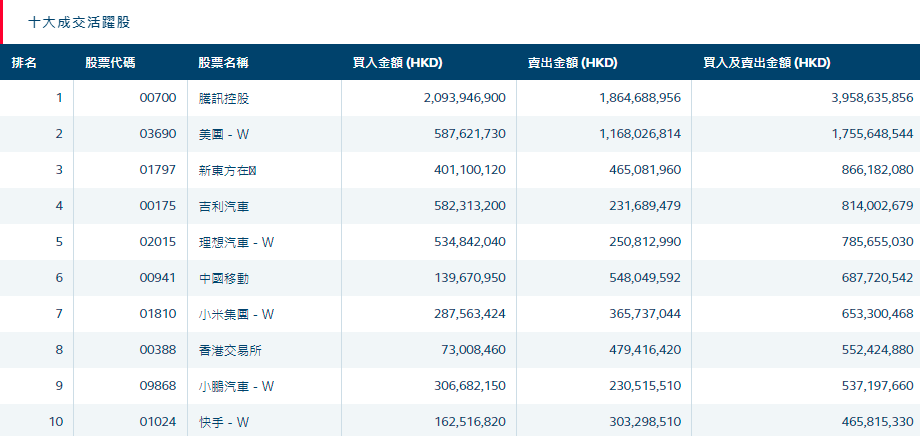Image resolution: width=920 pixels, height=436 pixels.
Task: Select stock name 騰訊控股
Action: pyautogui.click(x=224, y=98)
